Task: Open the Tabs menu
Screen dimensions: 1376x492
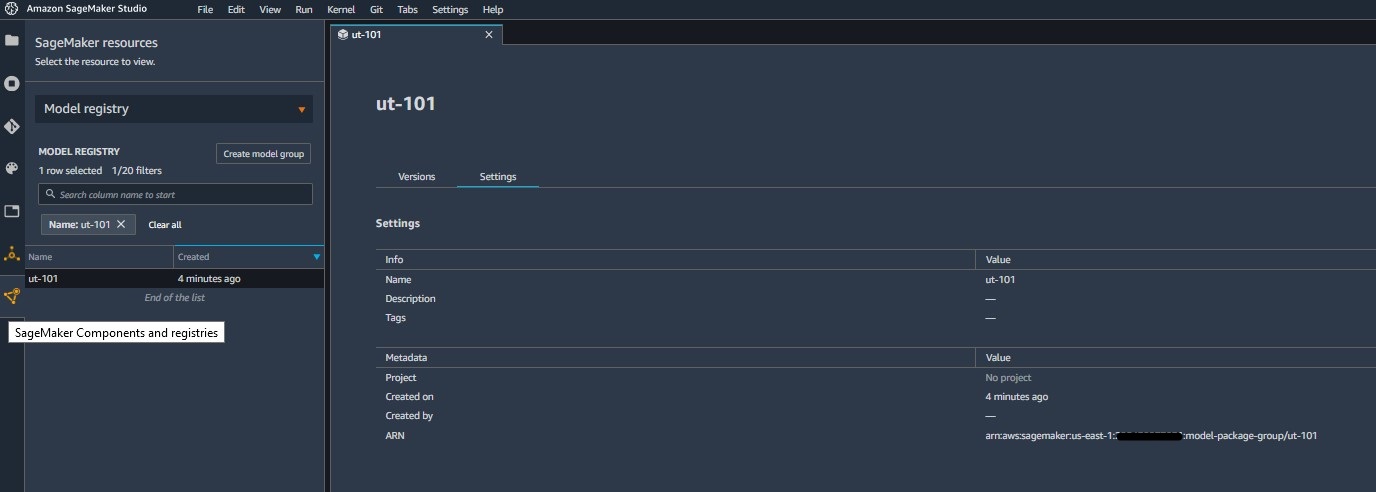Action: (408, 9)
